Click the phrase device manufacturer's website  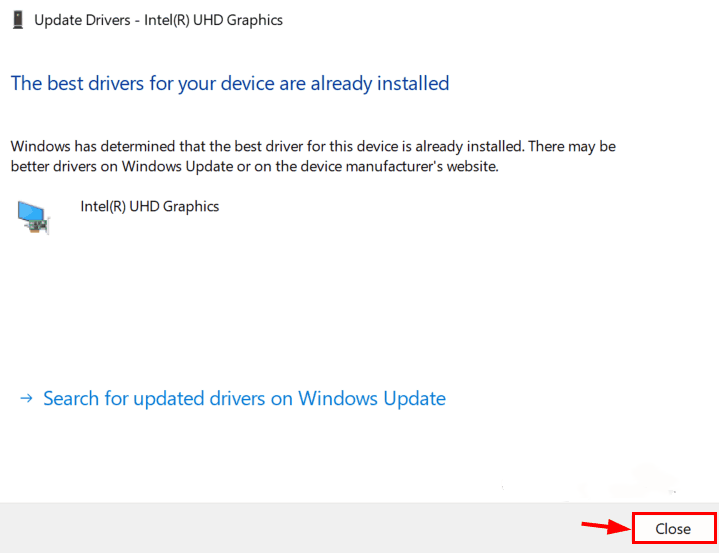[x=405, y=166]
